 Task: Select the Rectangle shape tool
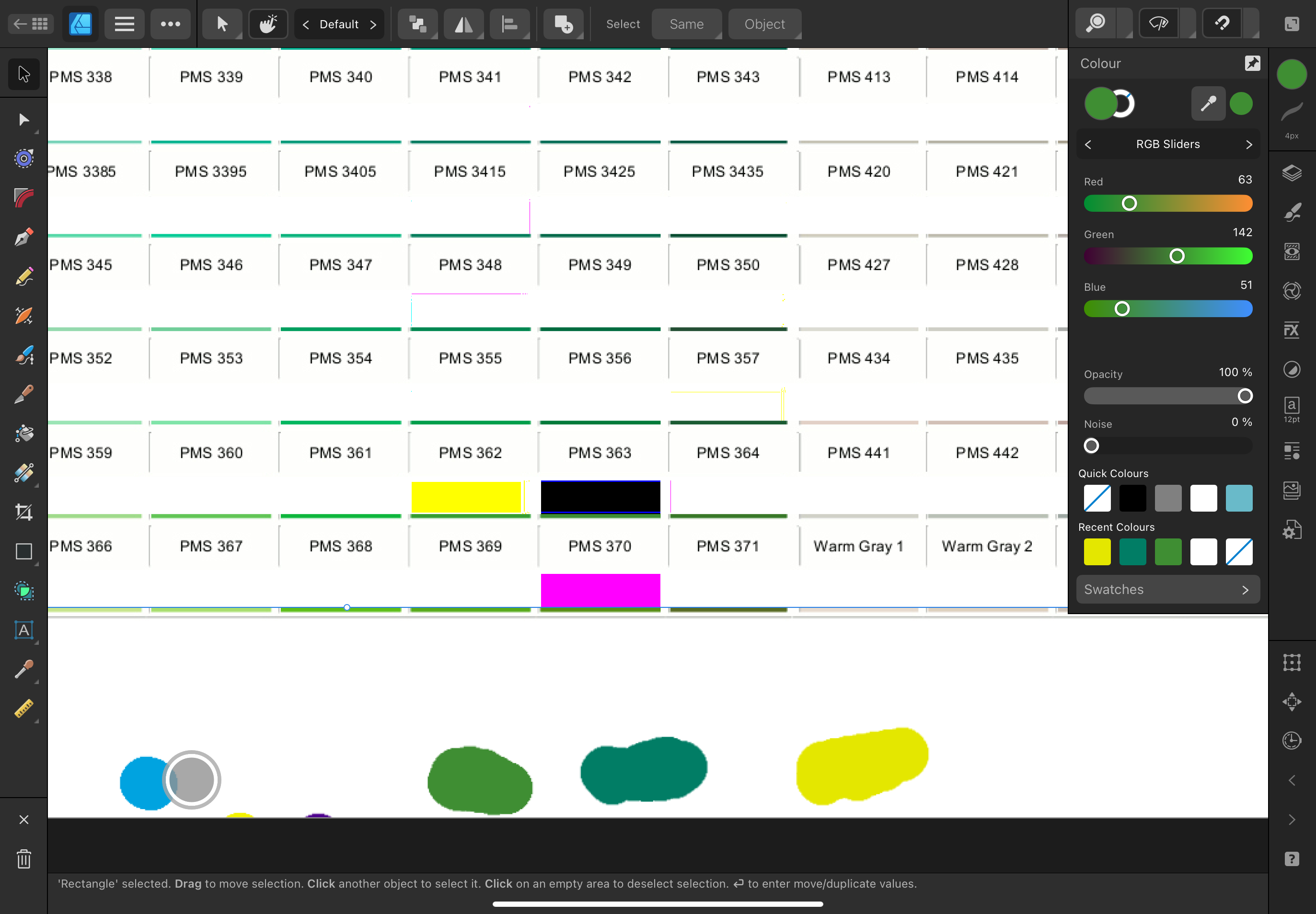pos(23,551)
